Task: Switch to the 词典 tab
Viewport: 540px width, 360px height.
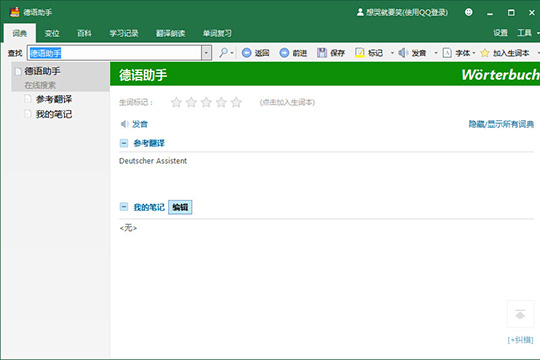Action: point(20,33)
